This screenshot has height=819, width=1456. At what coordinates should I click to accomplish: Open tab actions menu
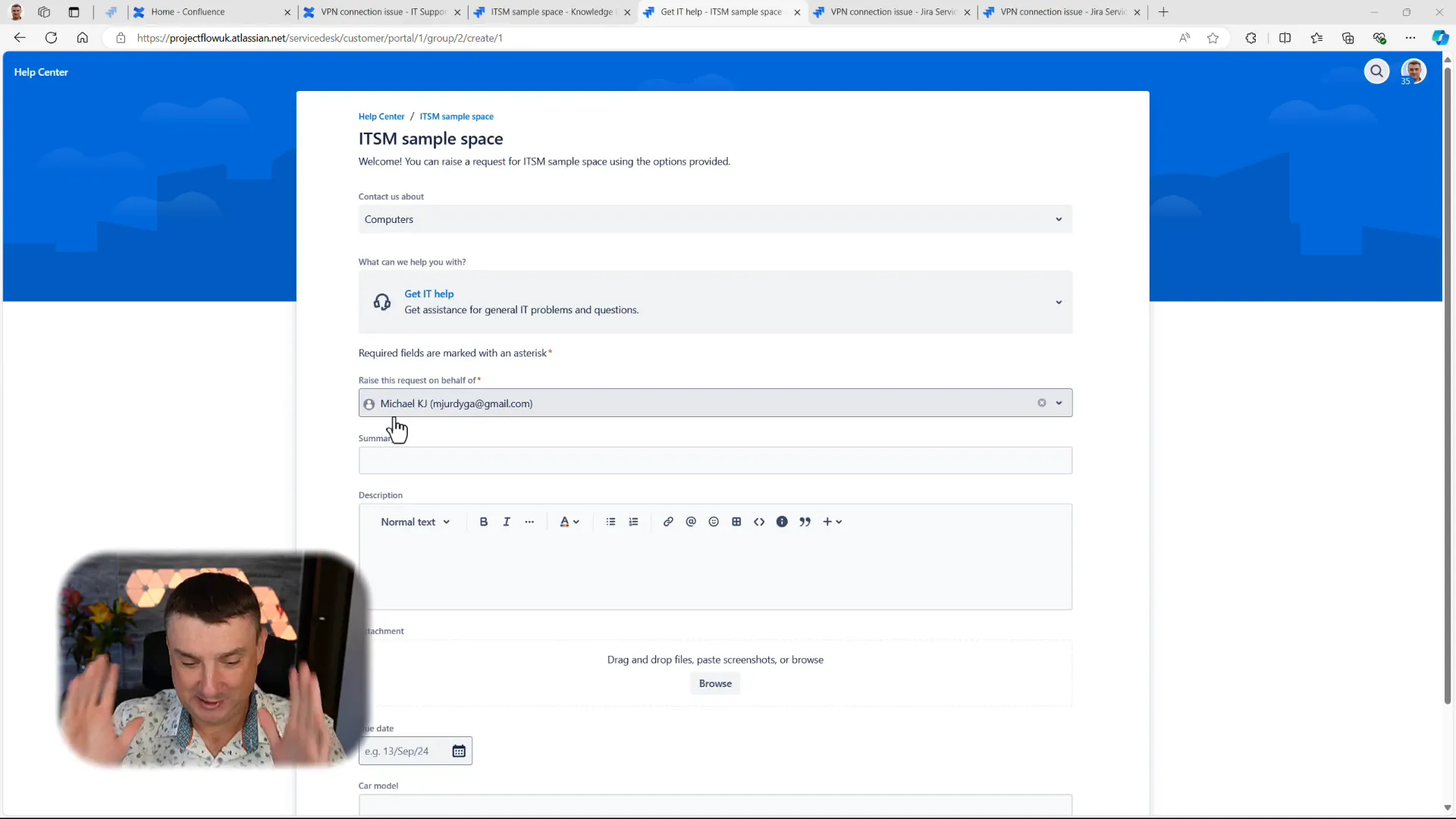coord(74,12)
